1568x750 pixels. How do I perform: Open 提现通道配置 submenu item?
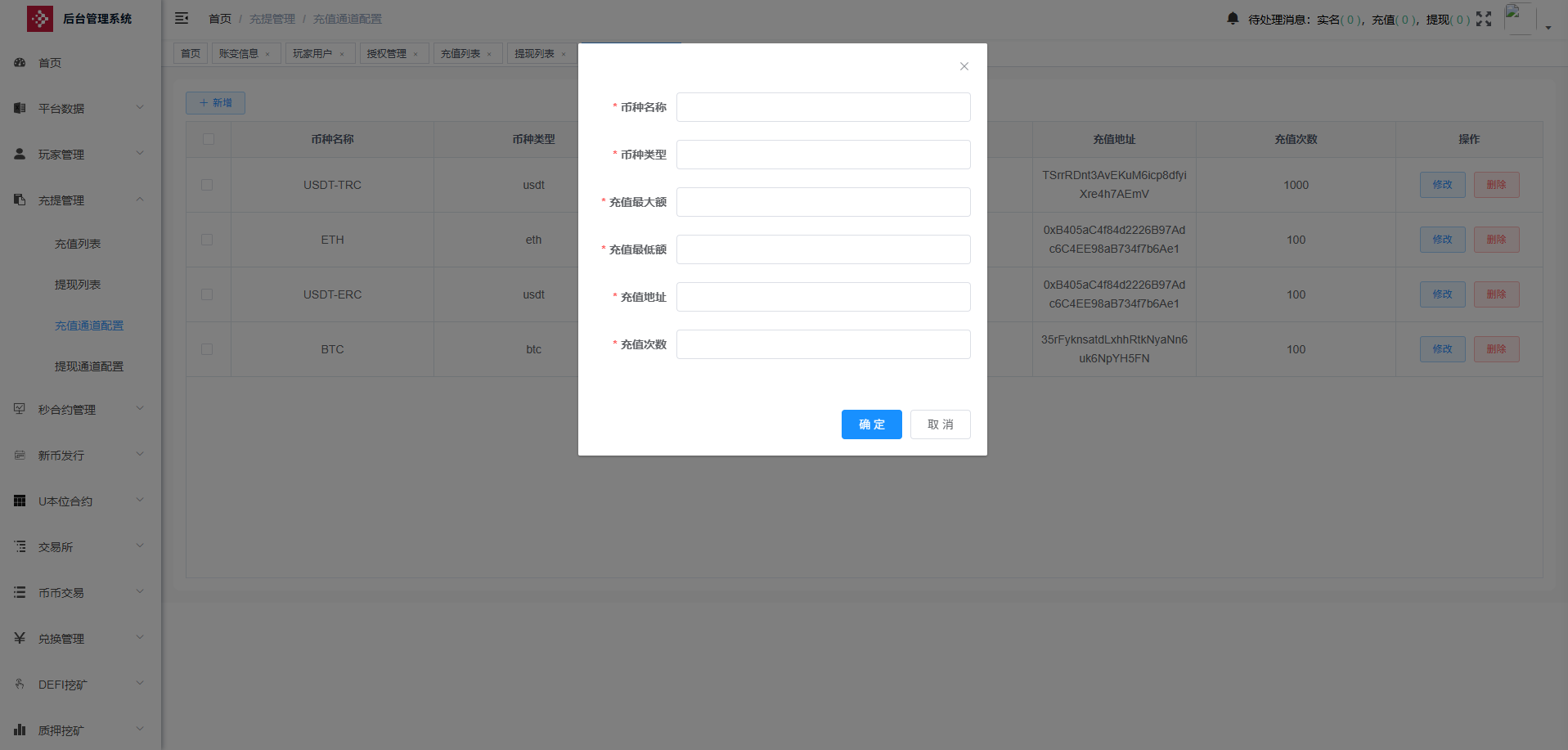89,366
